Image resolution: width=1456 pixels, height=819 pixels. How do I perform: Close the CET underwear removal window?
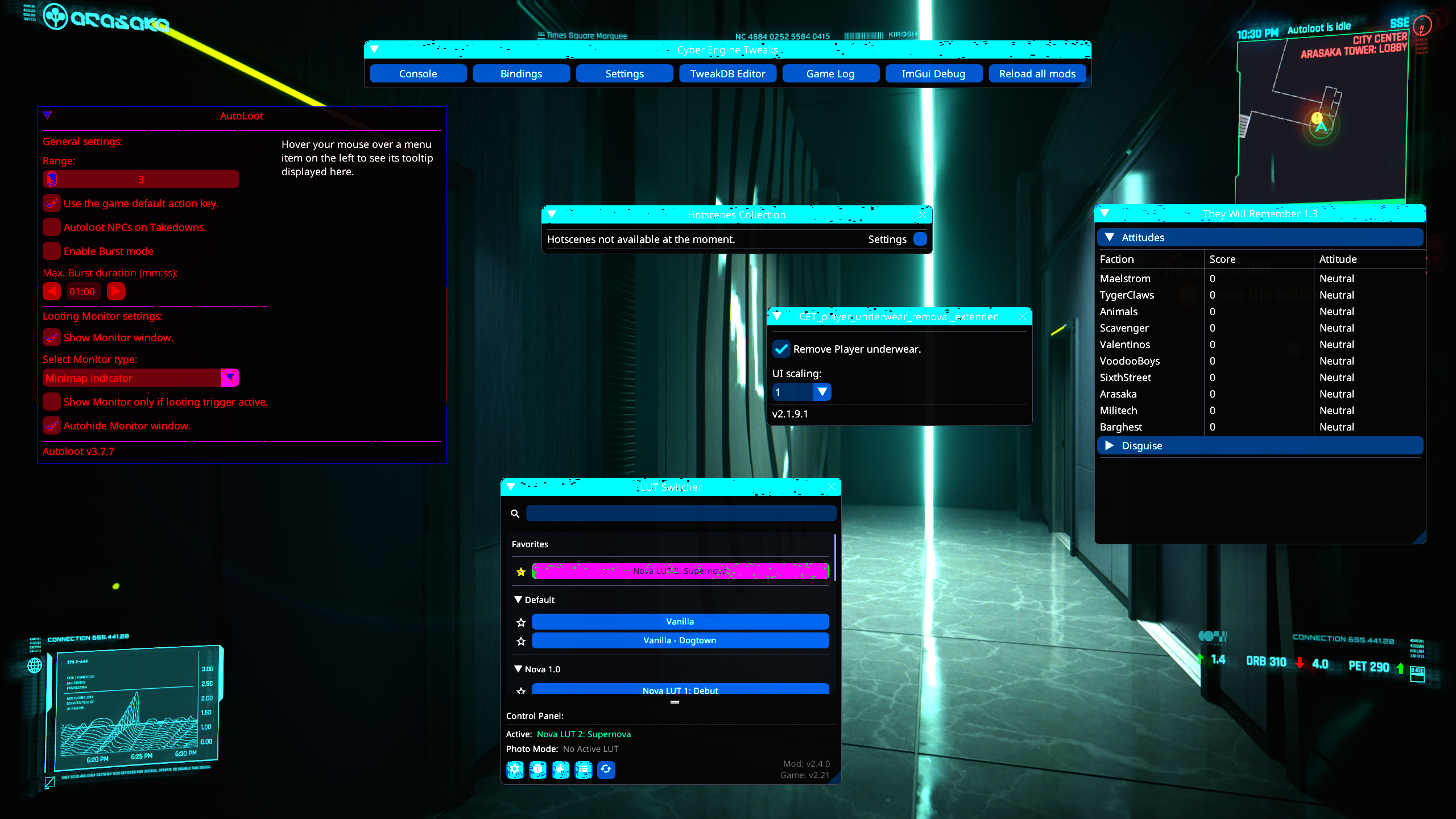(1023, 316)
